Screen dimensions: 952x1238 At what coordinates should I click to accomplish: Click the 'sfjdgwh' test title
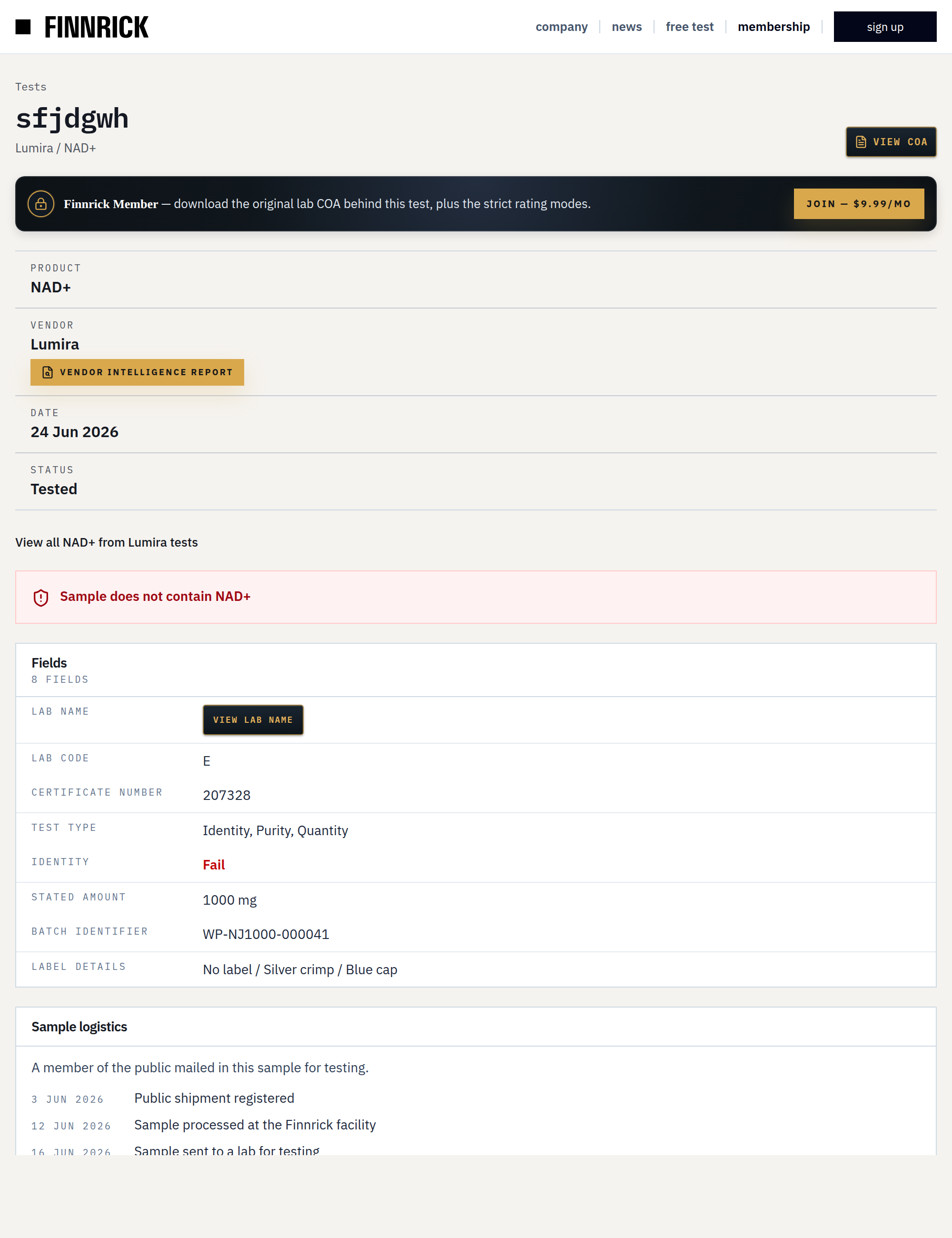72,119
